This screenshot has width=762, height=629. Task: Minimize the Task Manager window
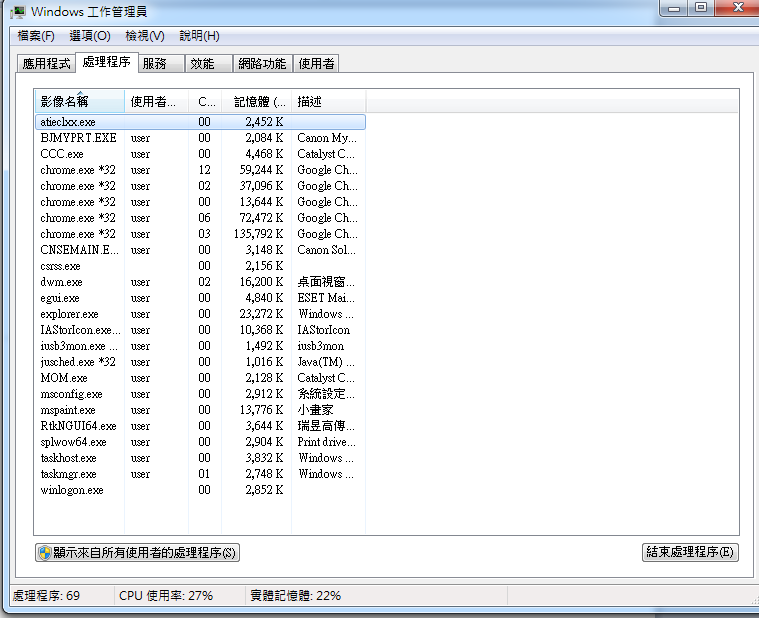click(x=674, y=8)
